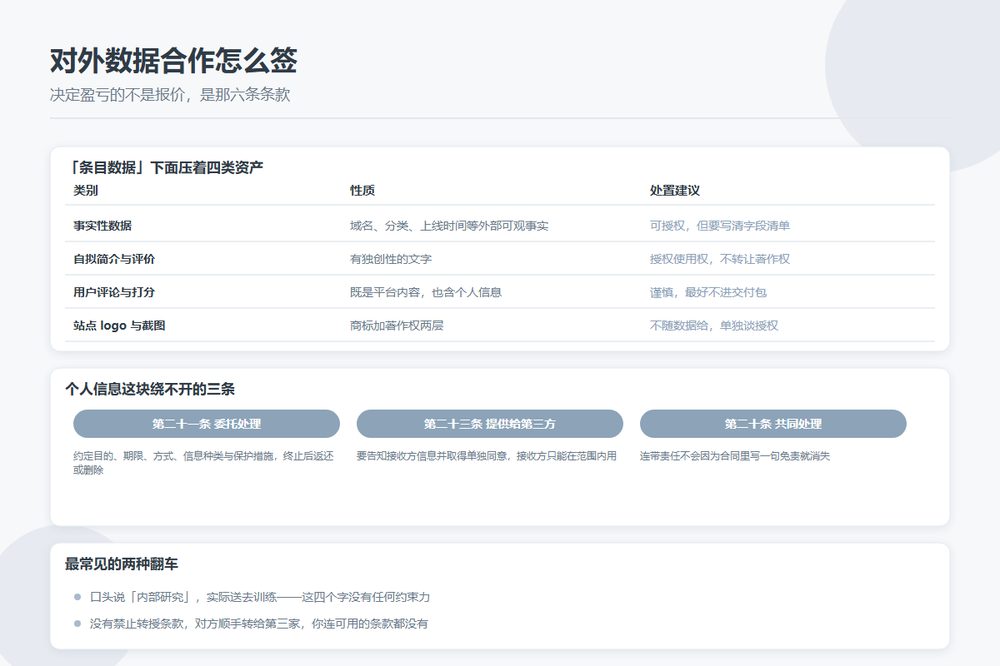The image size is (1000, 666).
Task: Click description starting 约定目的、期限、方式
Action: (203, 462)
